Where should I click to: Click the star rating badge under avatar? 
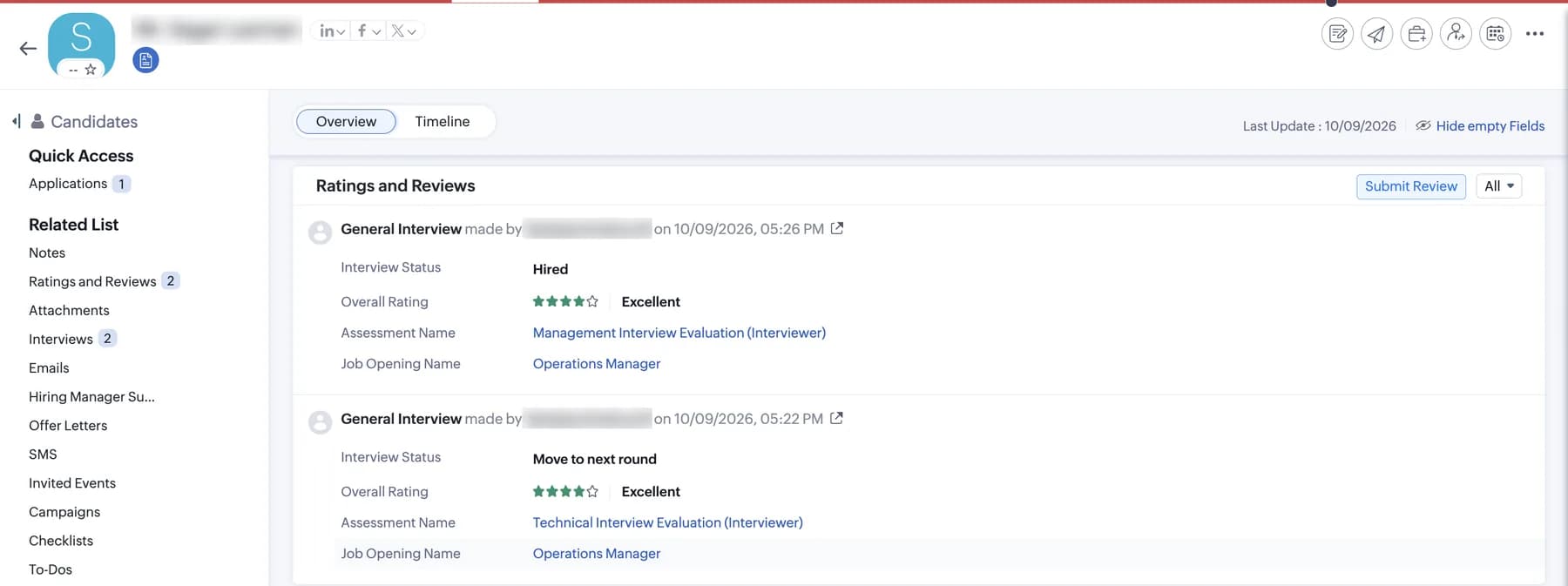point(82,70)
